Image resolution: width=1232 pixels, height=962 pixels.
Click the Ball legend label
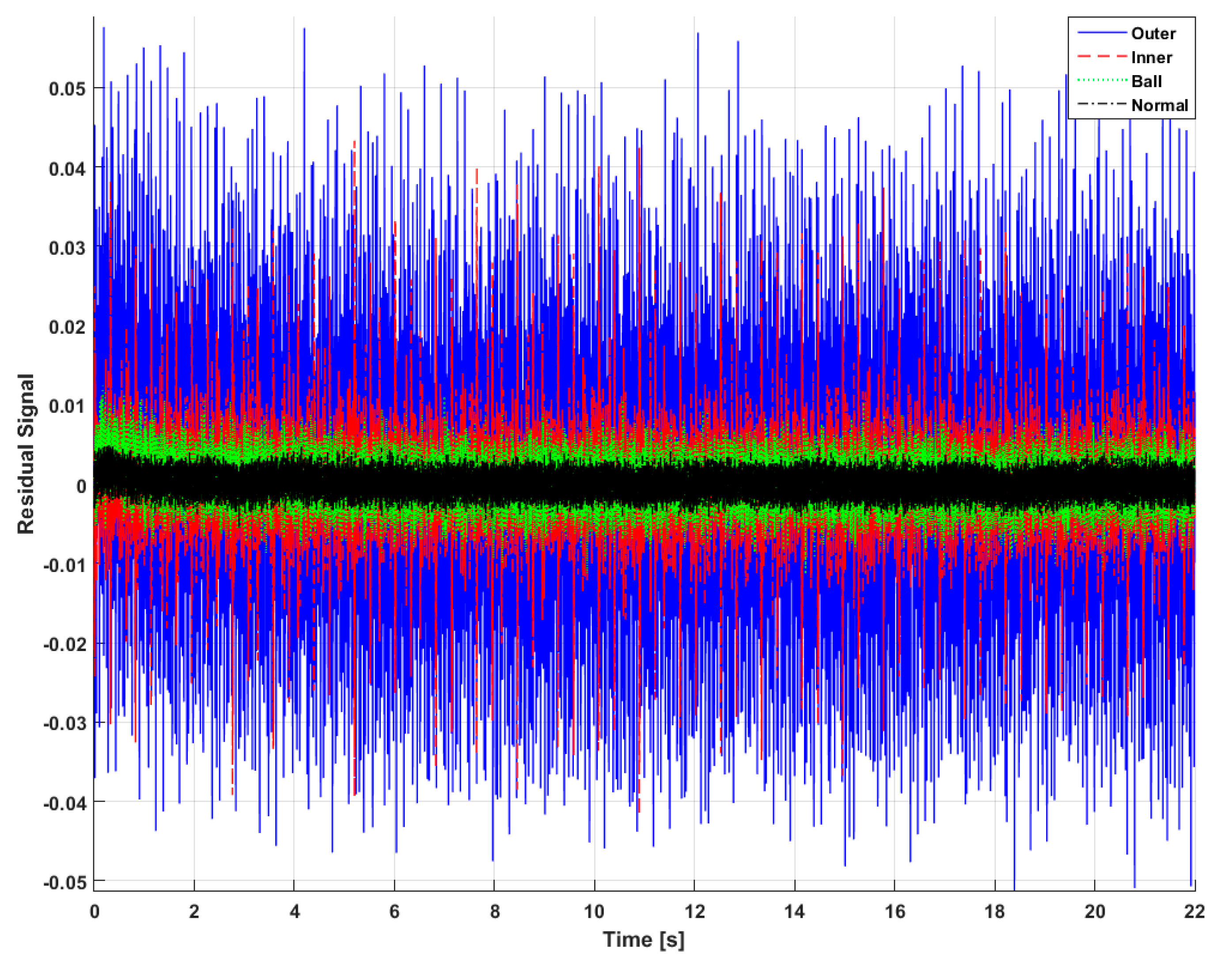[x=1146, y=81]
